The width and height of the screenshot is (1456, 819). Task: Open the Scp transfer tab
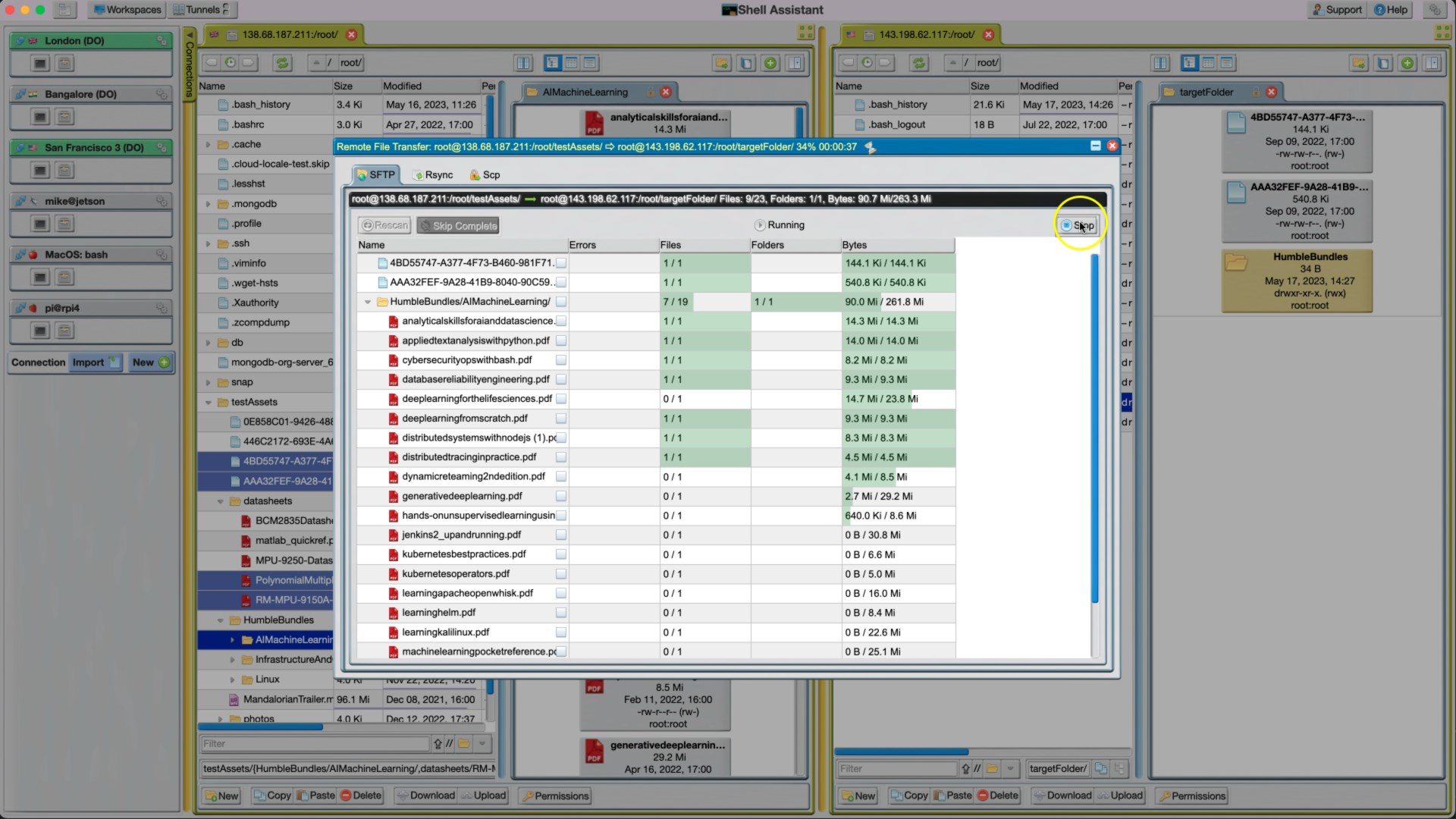pos(485,174)
